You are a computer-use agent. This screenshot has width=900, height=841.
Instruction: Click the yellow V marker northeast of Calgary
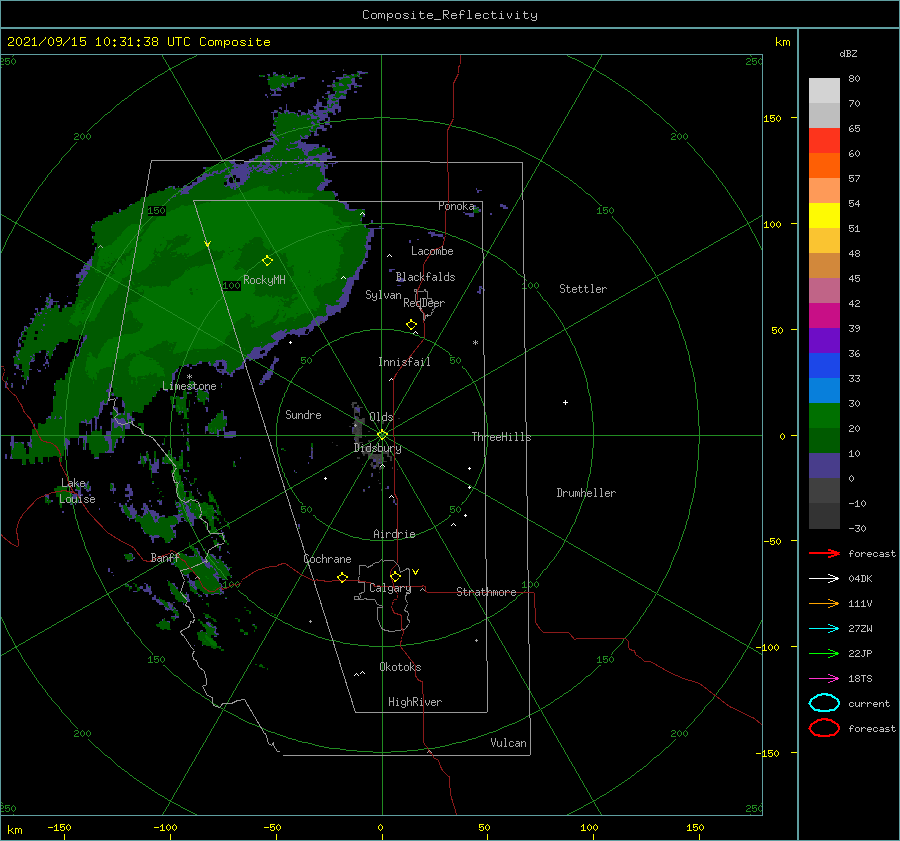point(415,572)
